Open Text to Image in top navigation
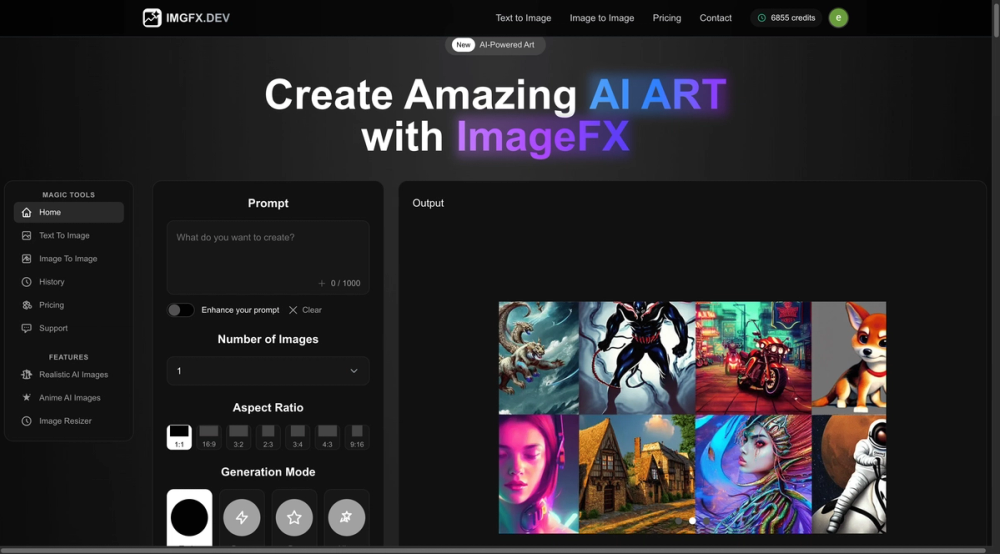Viewport: 1000px width, 554px height. pyautogui.click(x=524, y=18)
